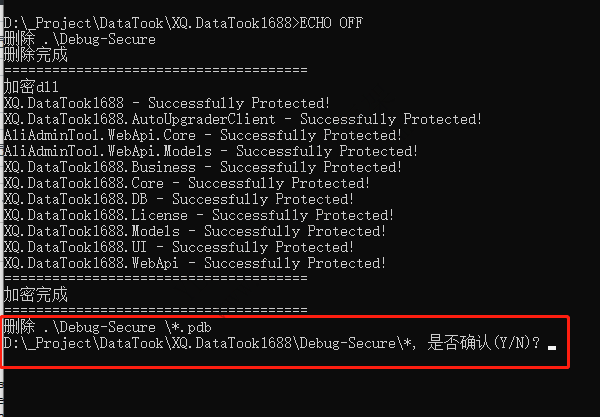Click the XQ.DataTook1688.License output line
Viewport: 600px width, 417px height.
click(199, 215)
